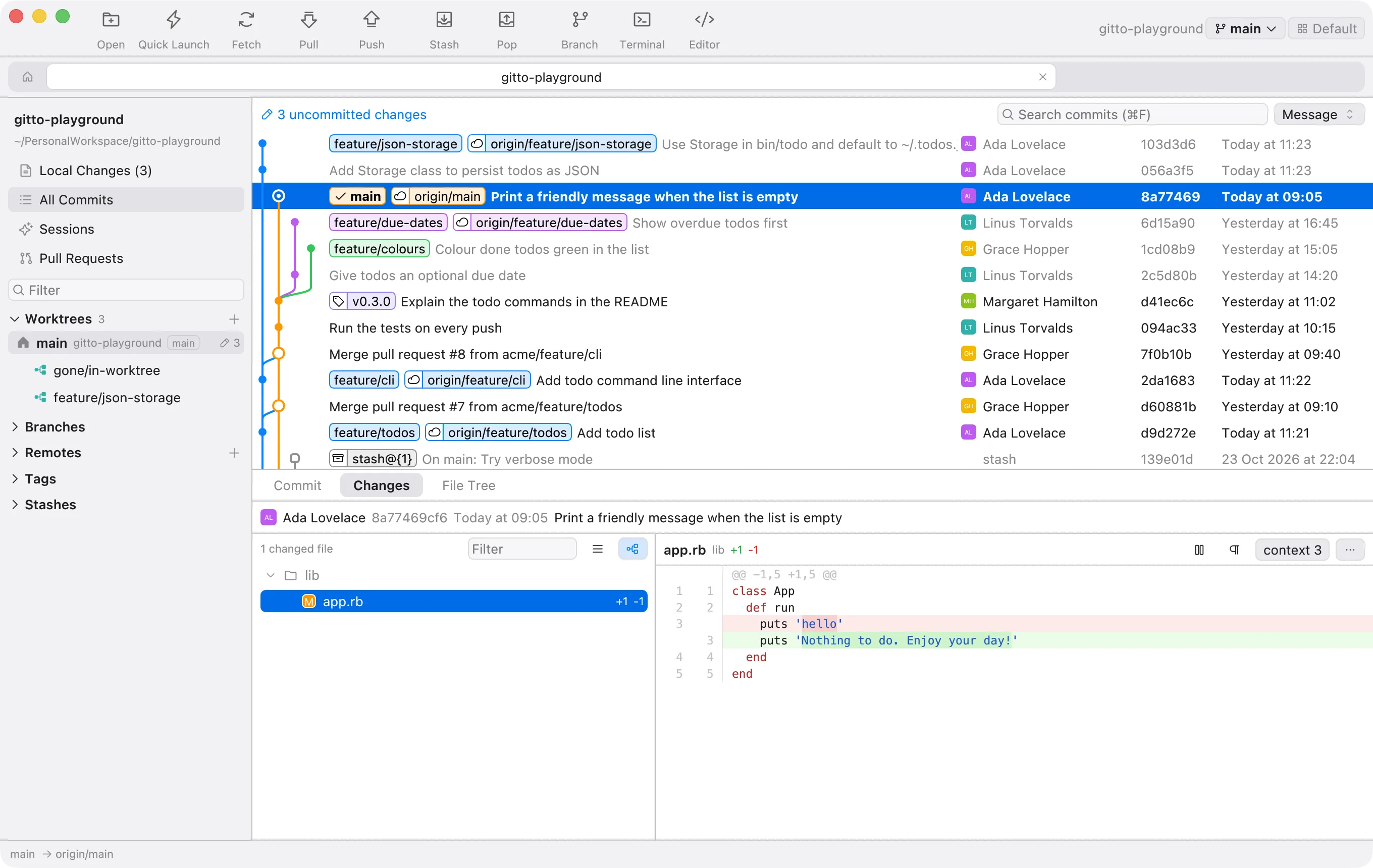Toggle side-by-side diff view

coord(1199,550)
